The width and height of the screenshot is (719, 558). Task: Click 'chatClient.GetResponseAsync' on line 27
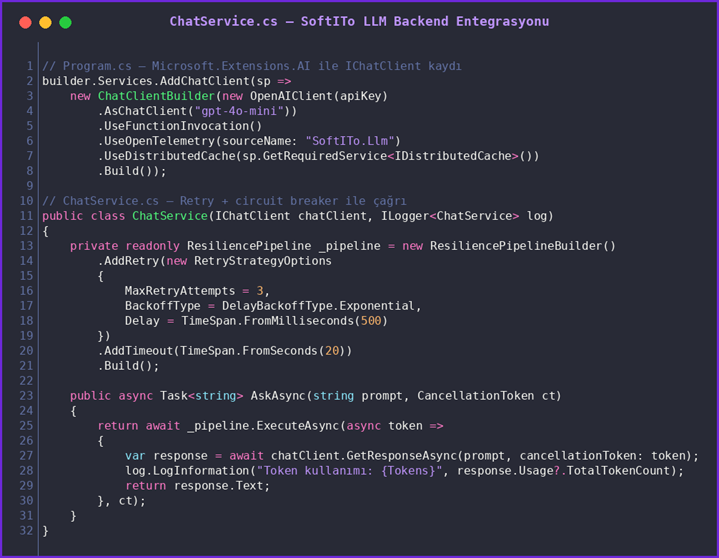pos(364,456)
